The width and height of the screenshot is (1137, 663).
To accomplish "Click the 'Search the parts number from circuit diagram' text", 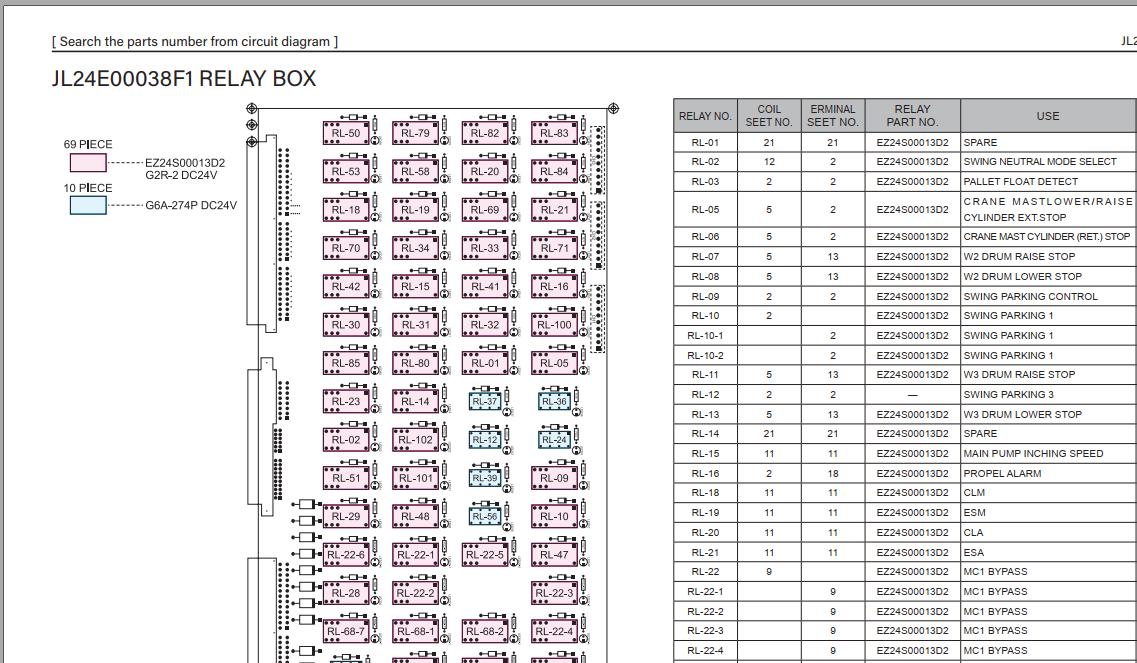I will tap(195, 41).
